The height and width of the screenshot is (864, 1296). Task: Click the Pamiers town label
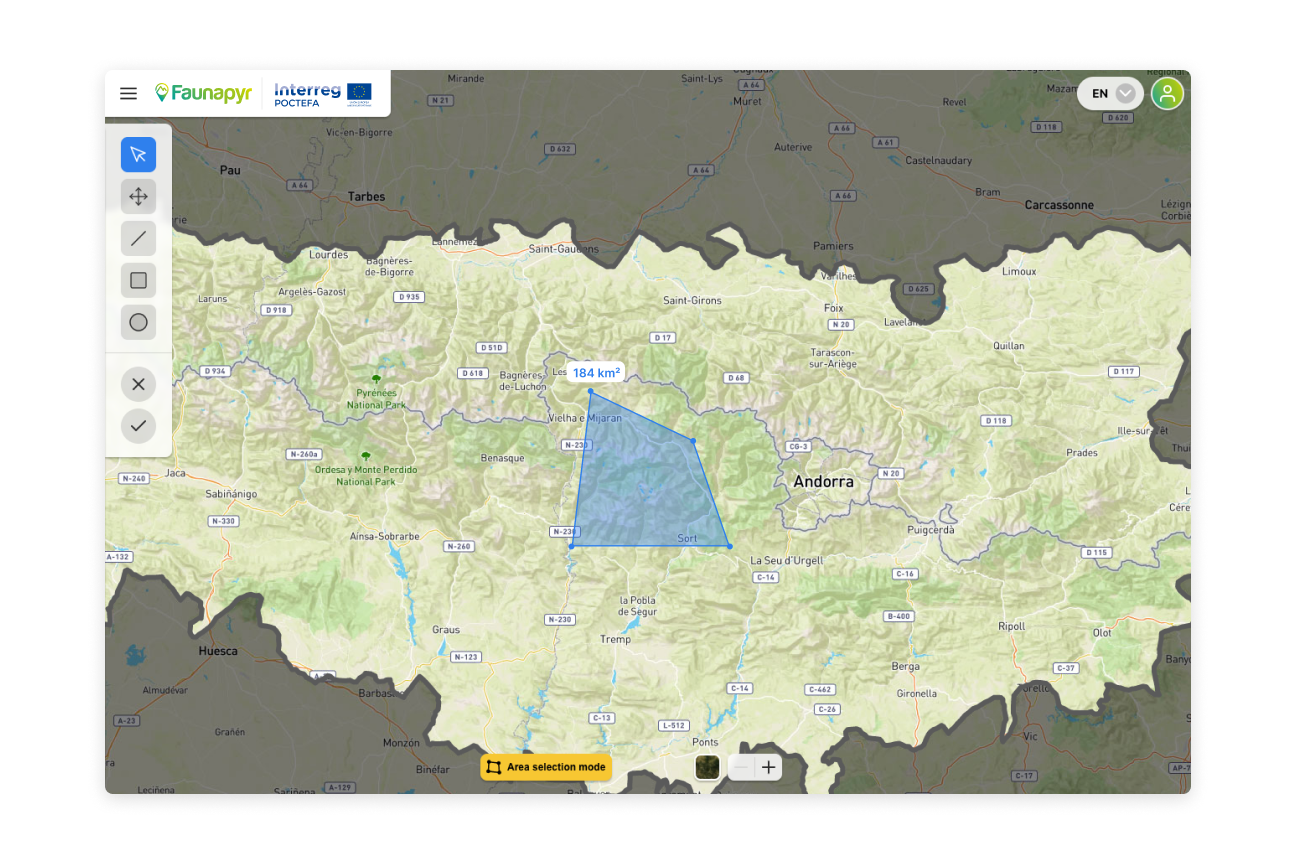833,246
